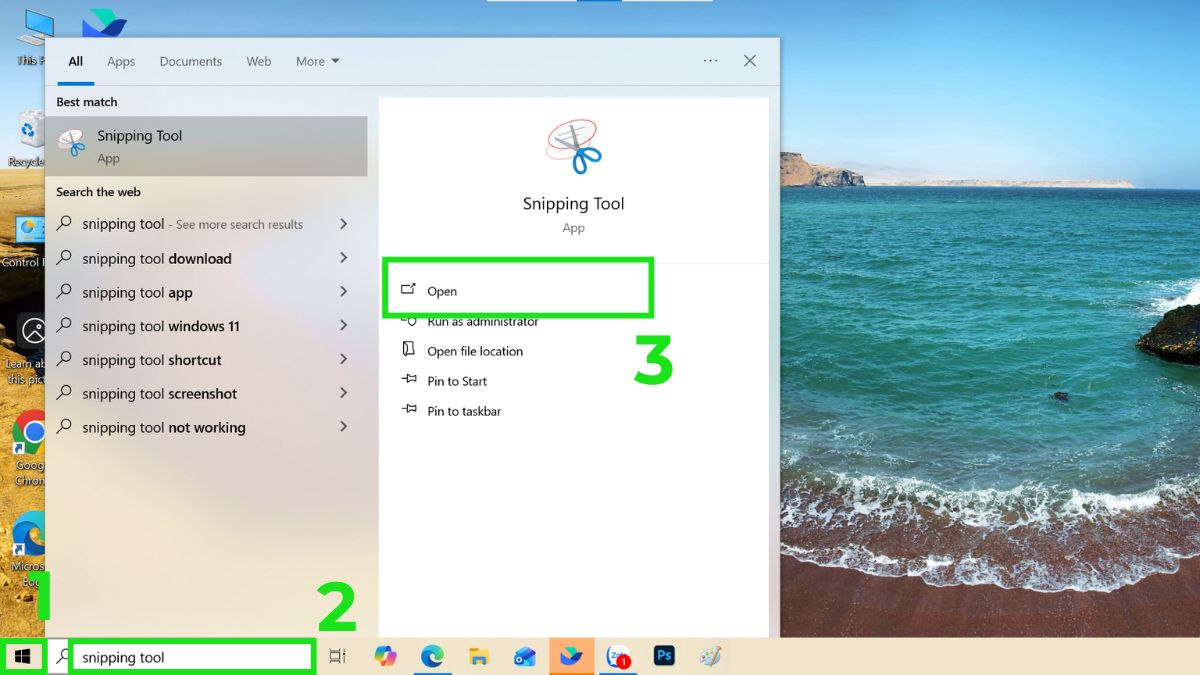
Task: Launch Microsoft Edge from the taskbar
Action: 432,656
